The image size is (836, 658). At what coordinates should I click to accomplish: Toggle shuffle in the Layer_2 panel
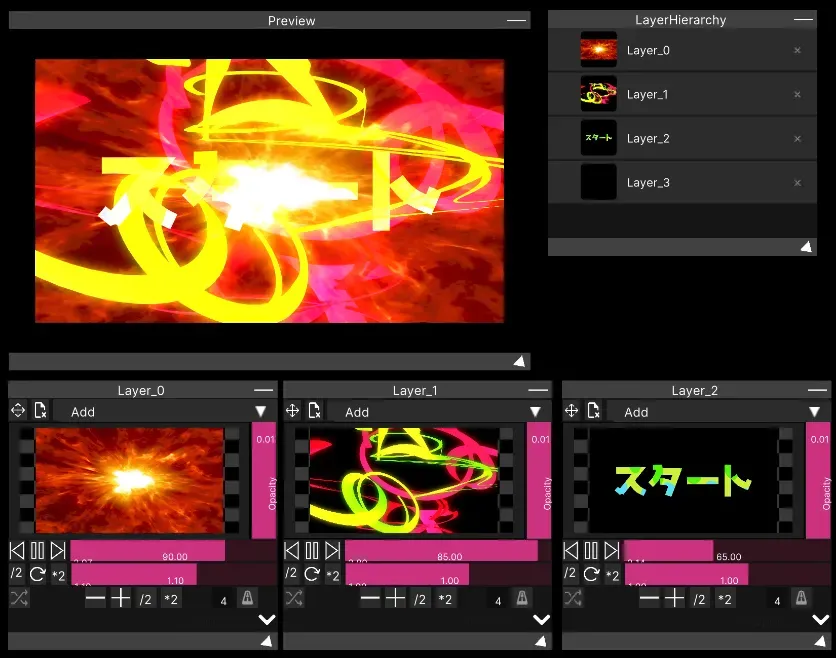click(x=572, y=598)
